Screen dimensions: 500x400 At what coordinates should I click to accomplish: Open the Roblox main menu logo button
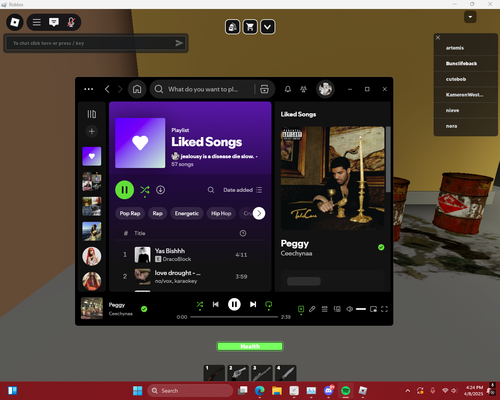[x=15, y=22]
